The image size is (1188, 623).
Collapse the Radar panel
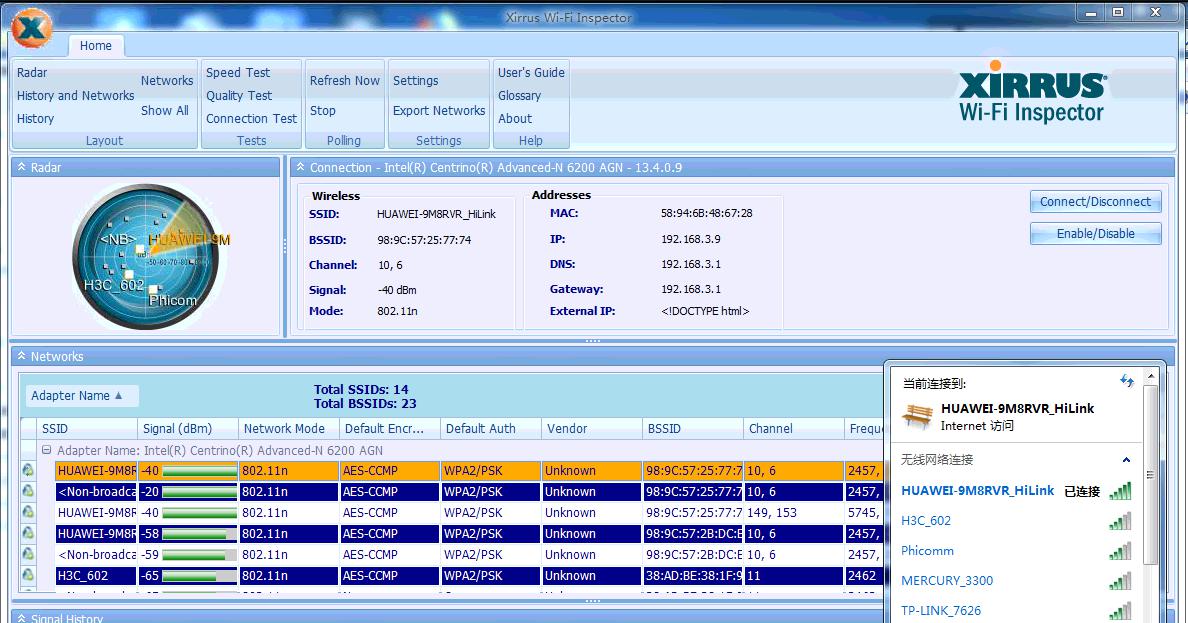pos(21,167)
